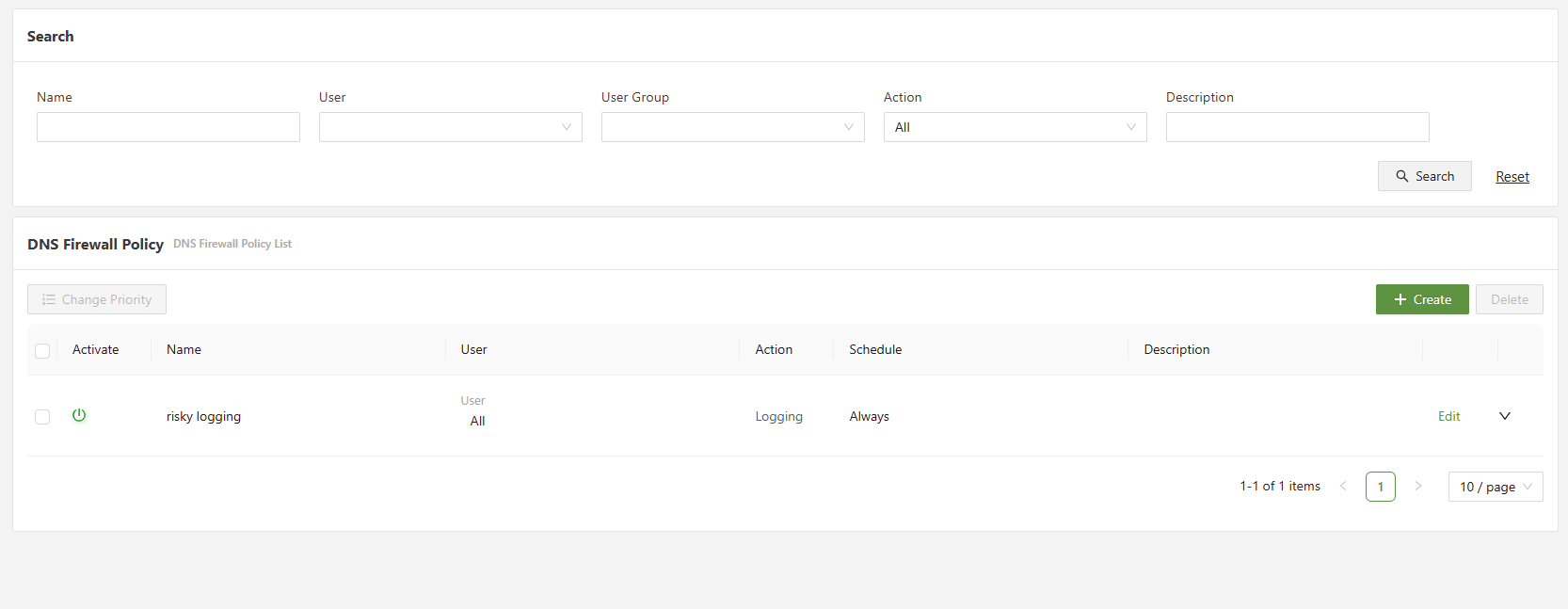Viewport: 1568px width, 609px height.
Task: Click the Reset link
Action: pos(1512,177)
